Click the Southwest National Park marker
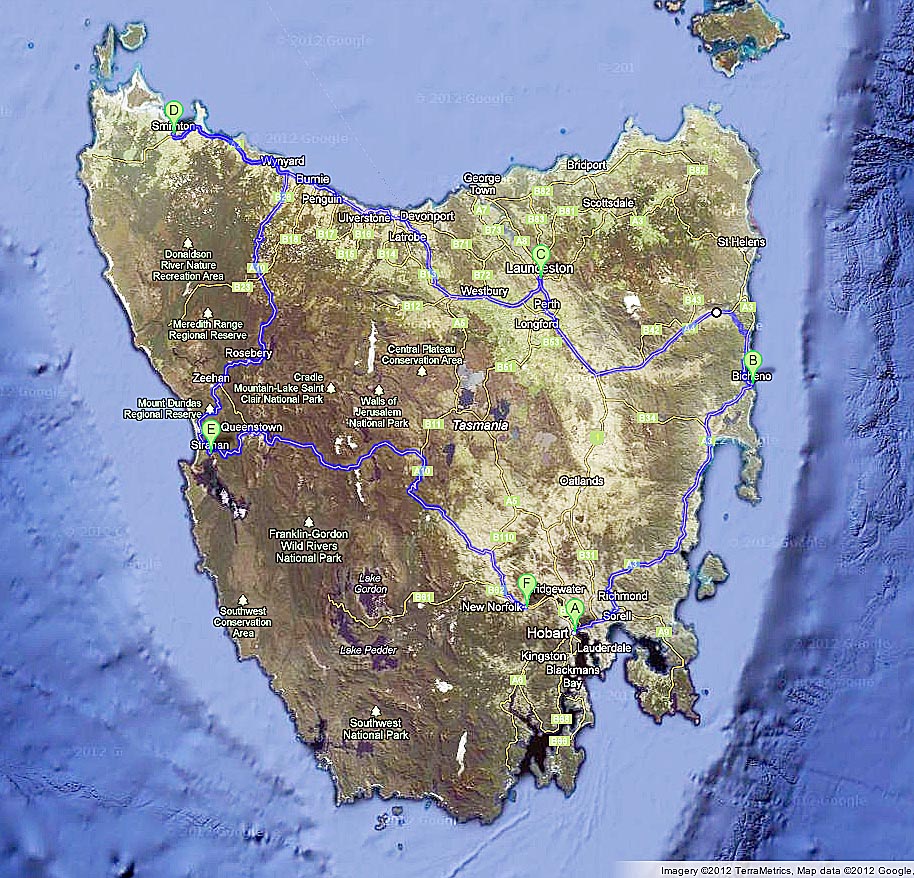Image resolution: width=914 pixels, height=878 pixels. (x=375, y=712)
